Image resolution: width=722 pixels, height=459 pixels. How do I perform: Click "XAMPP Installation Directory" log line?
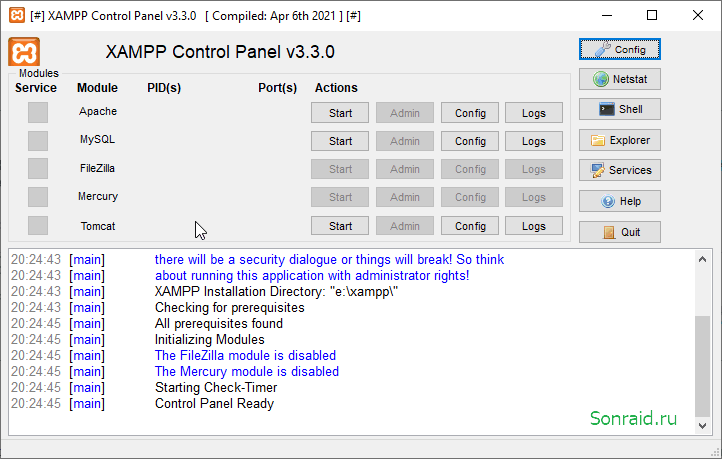point(276,292)
